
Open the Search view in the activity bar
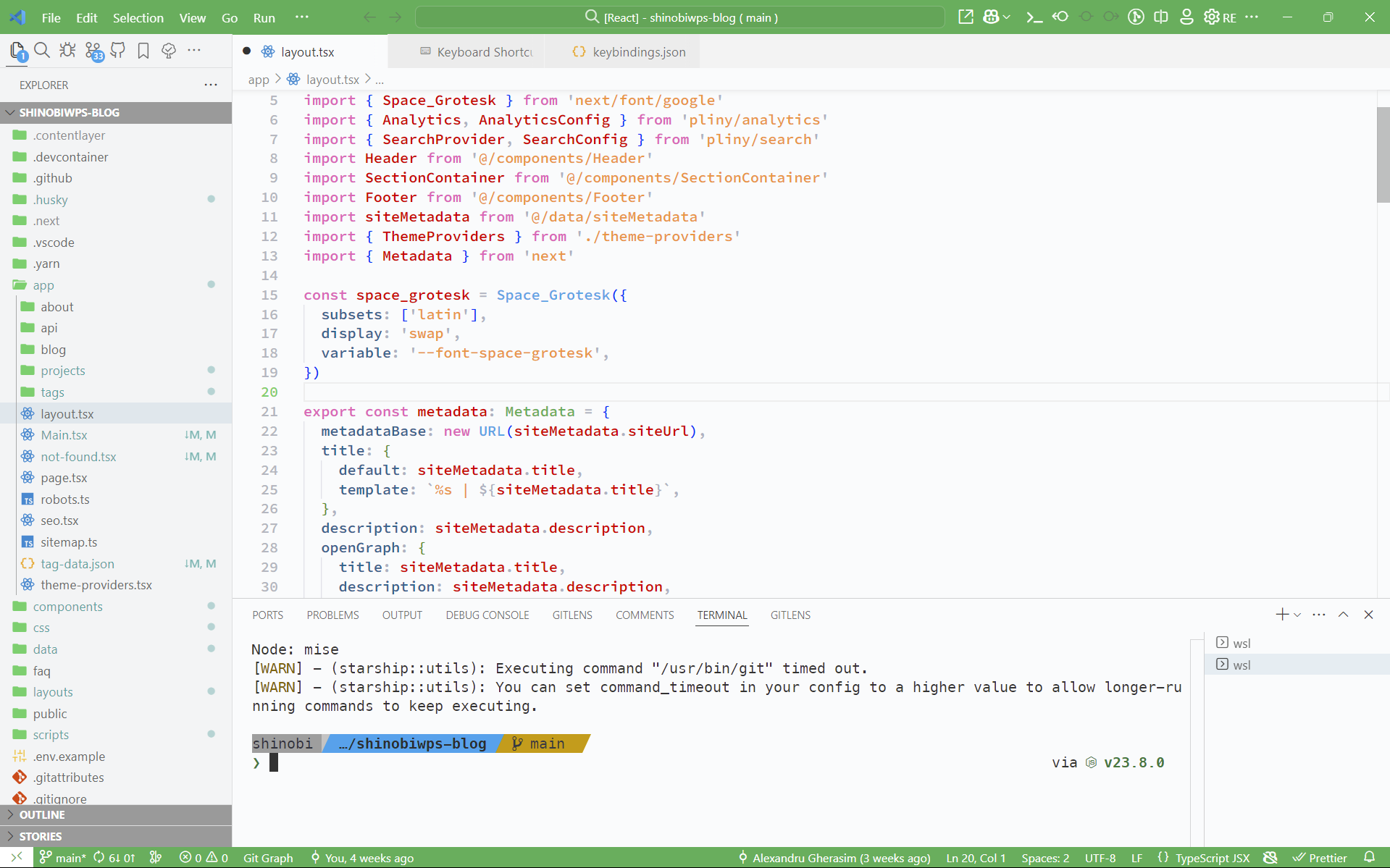tap(42, 51)
